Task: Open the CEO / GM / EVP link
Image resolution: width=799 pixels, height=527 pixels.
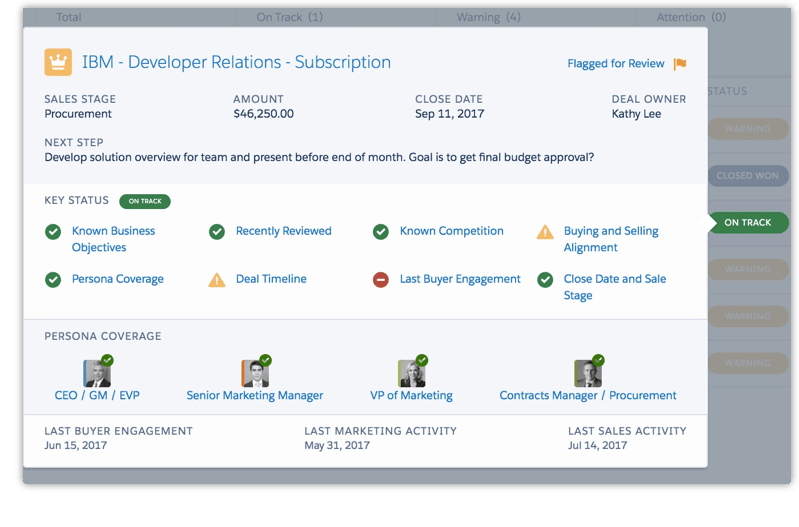Action: [97, 396]
